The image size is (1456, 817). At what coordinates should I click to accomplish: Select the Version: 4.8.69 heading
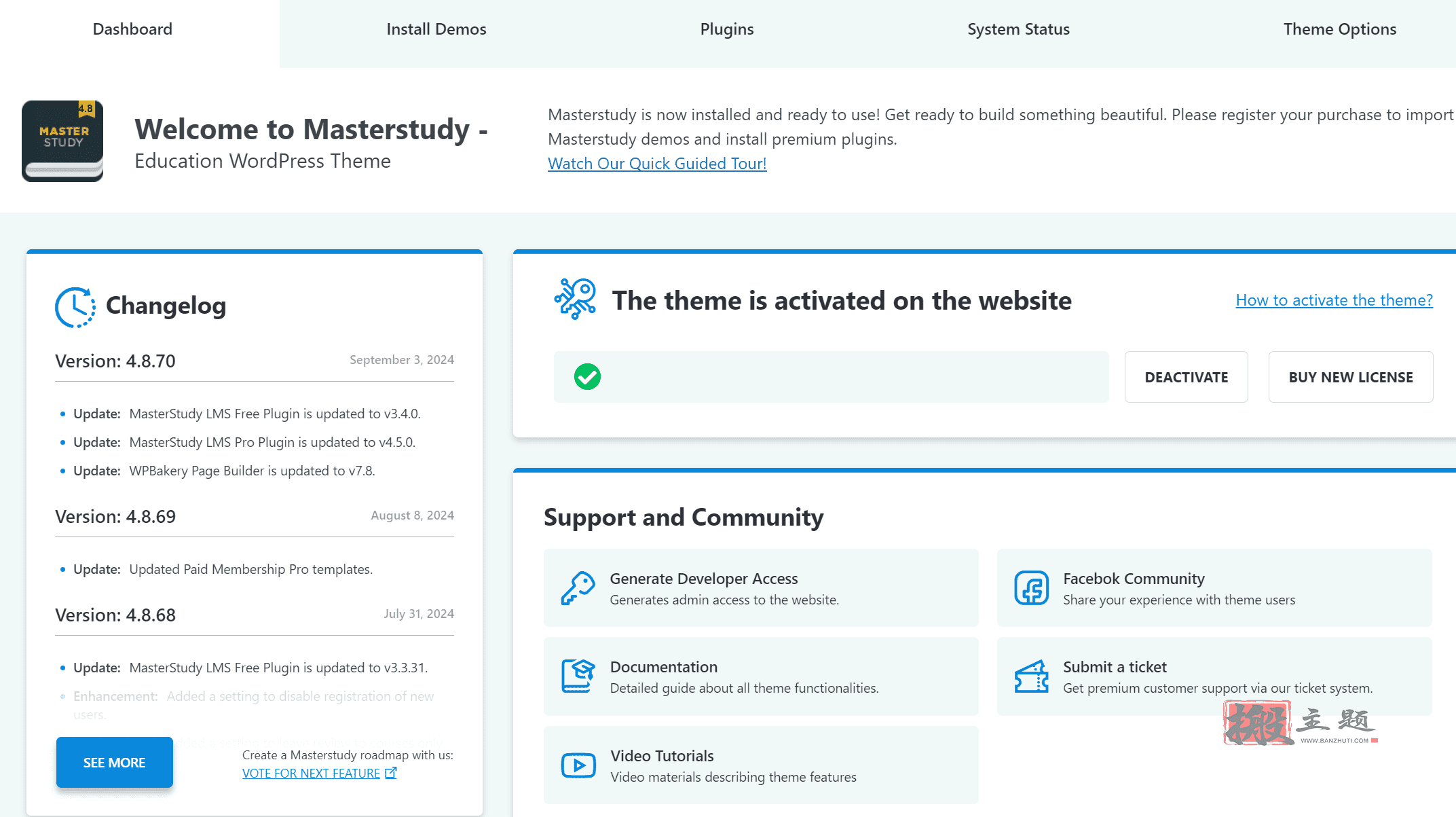(115, 517)
